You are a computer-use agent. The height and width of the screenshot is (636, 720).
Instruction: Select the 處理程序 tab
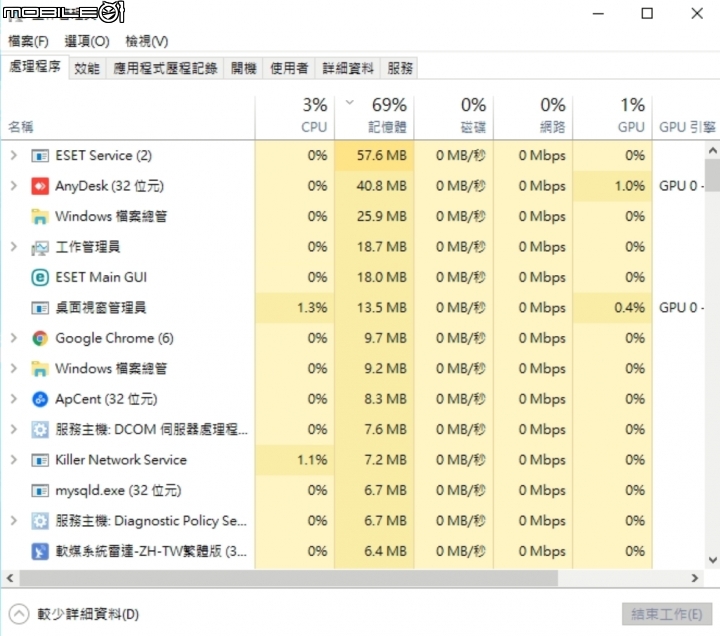click(35, 67)
